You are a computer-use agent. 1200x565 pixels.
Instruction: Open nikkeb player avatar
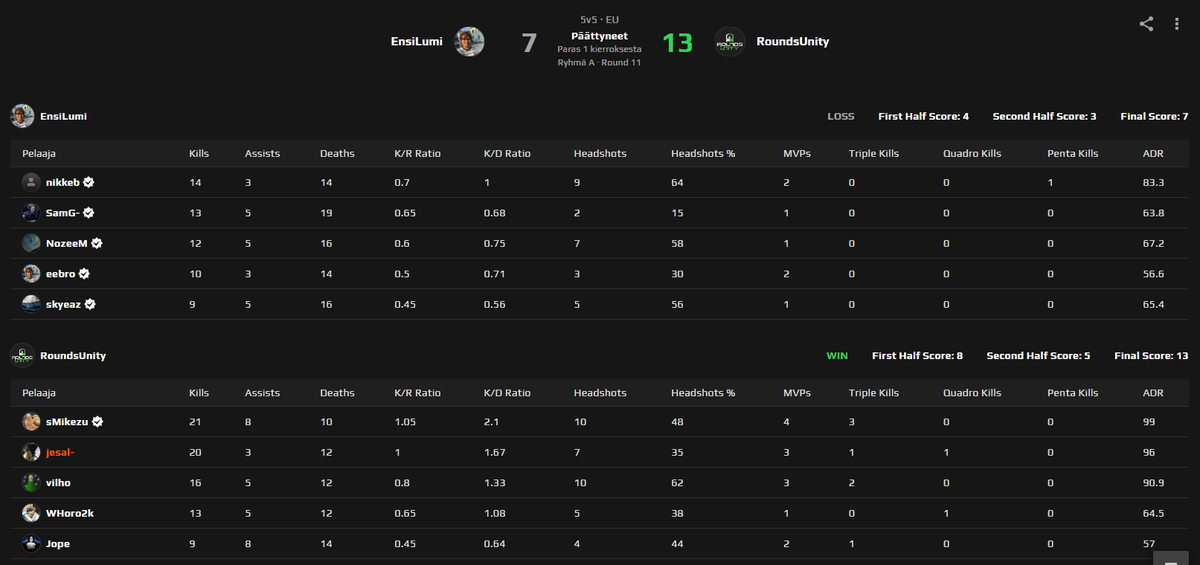pos(31,182)
